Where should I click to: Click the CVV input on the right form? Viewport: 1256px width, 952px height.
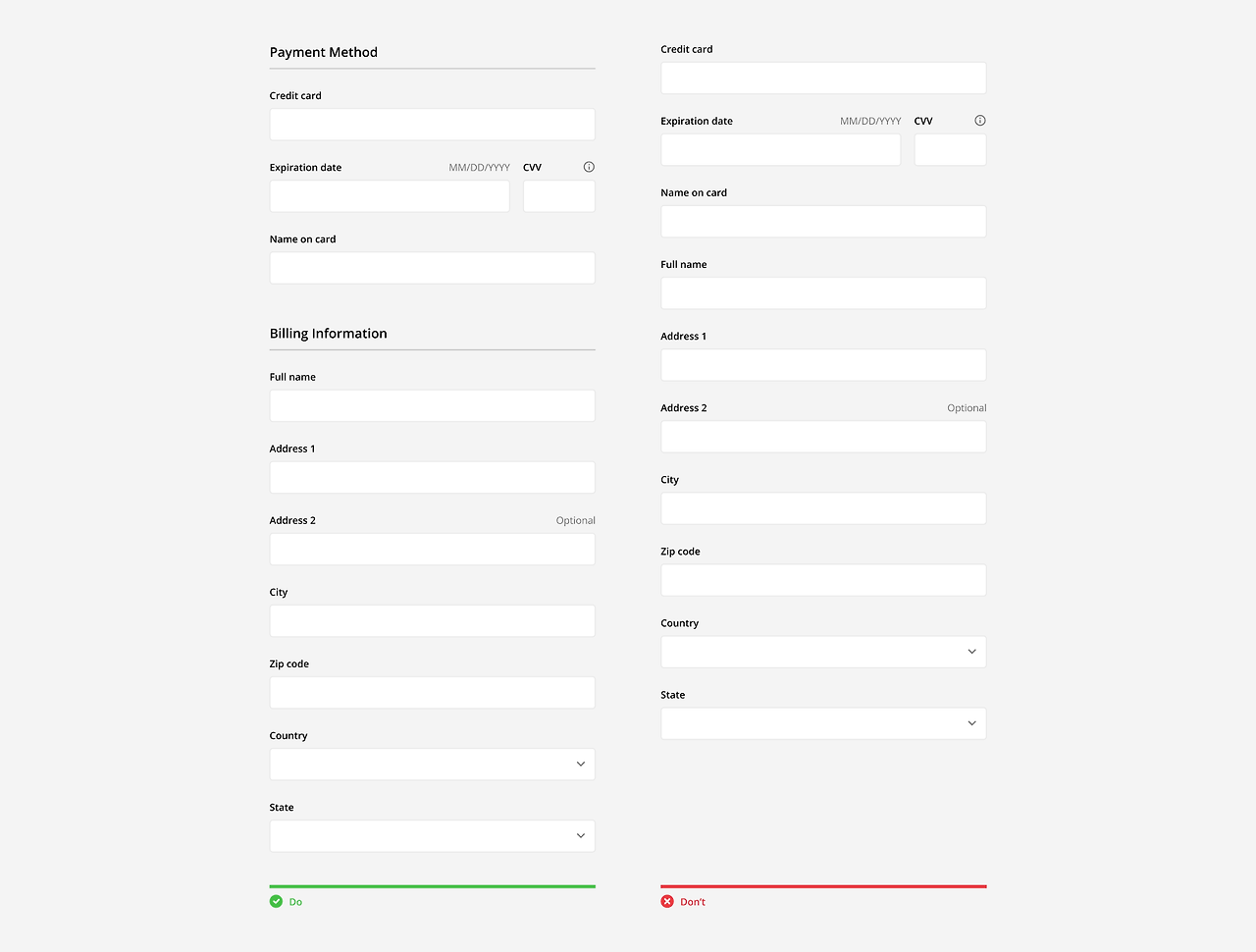[949, 148]
